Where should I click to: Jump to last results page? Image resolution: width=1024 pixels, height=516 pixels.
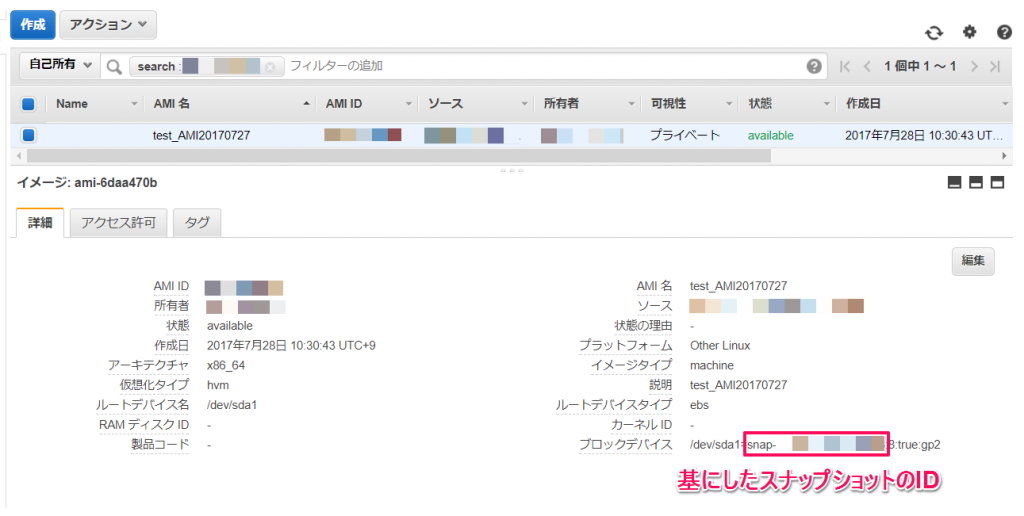click(x=995, y=66)
